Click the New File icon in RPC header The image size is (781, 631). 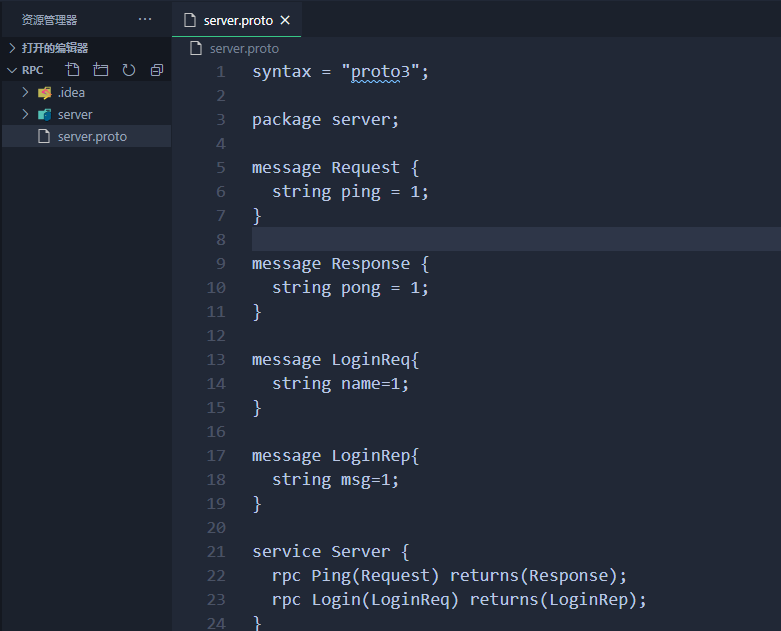click(72, 70)
